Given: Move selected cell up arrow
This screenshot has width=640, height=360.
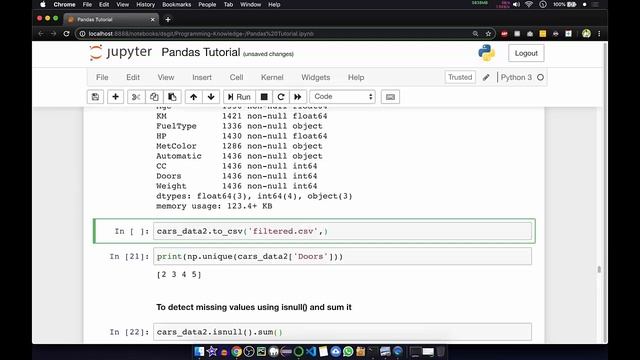Looking at the screenshot, I should tap(193, 97).
